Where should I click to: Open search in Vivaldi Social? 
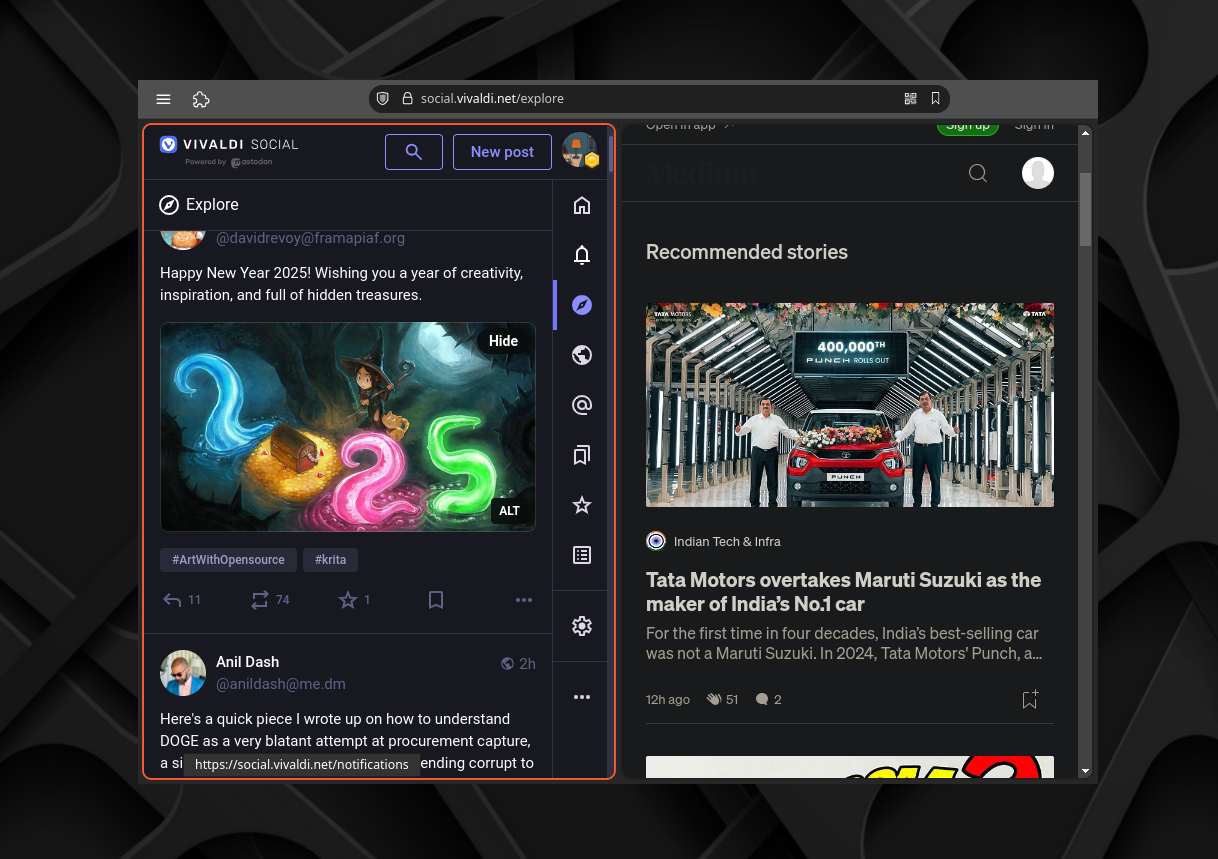click(414, 152)
